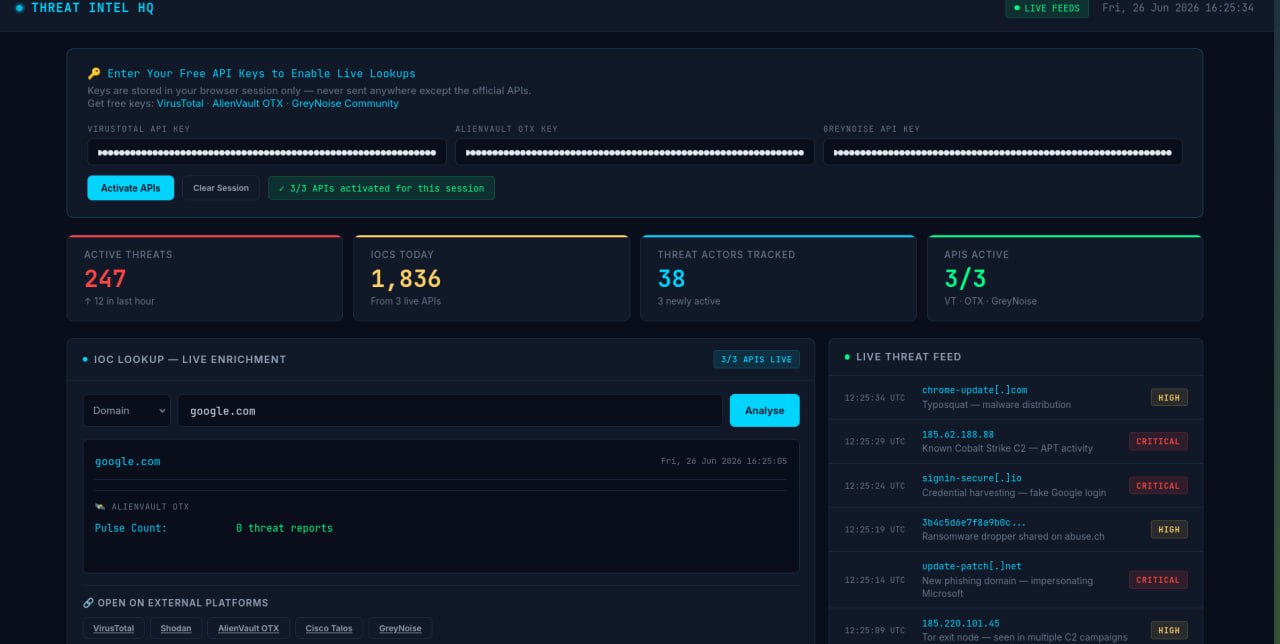This screenshot has height=644, width=1280.
Task: Click the Clear Session button
Action: pyautogui.click(x=221, y=188)
